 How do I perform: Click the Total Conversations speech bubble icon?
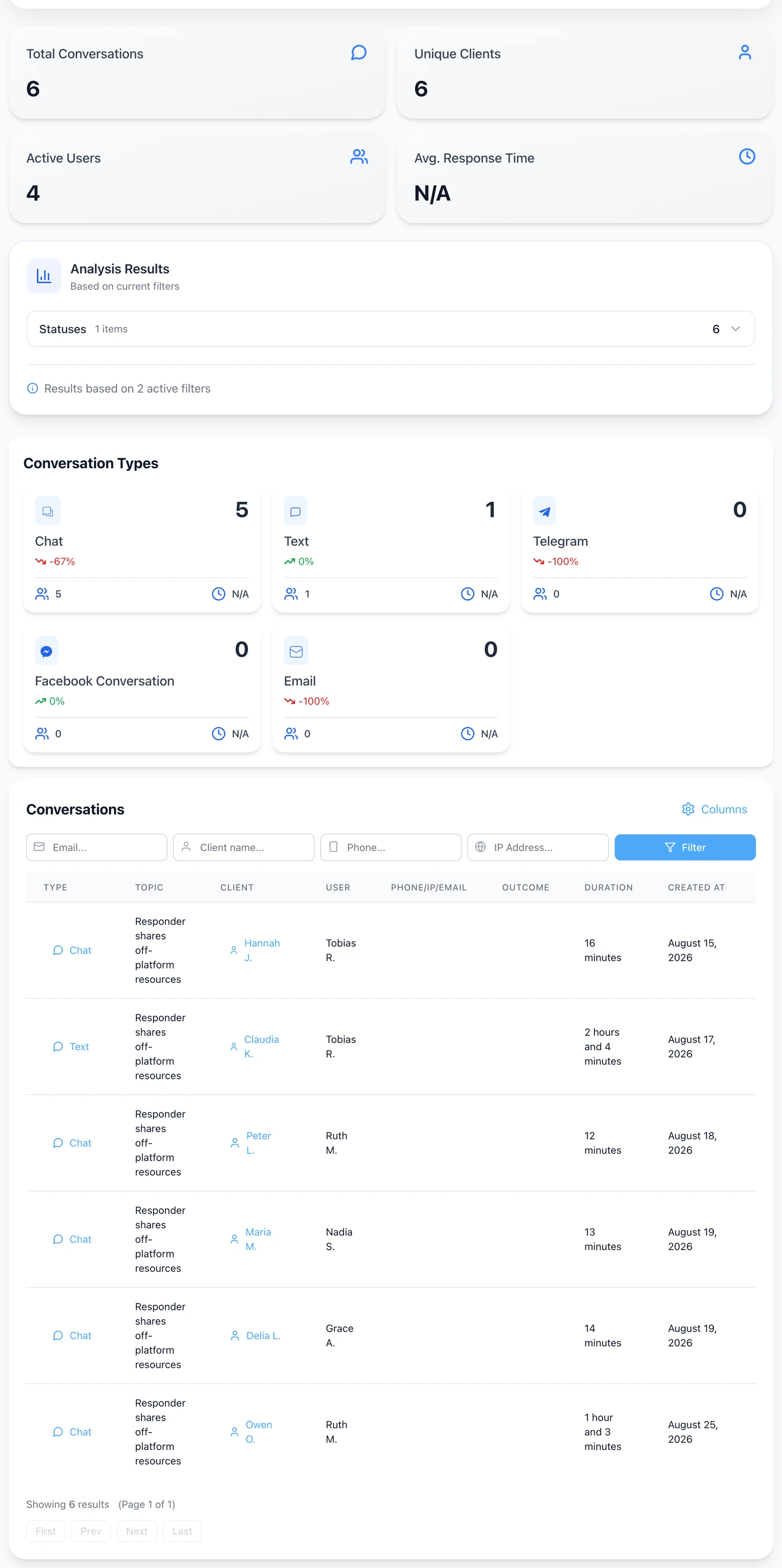point(359,53)
